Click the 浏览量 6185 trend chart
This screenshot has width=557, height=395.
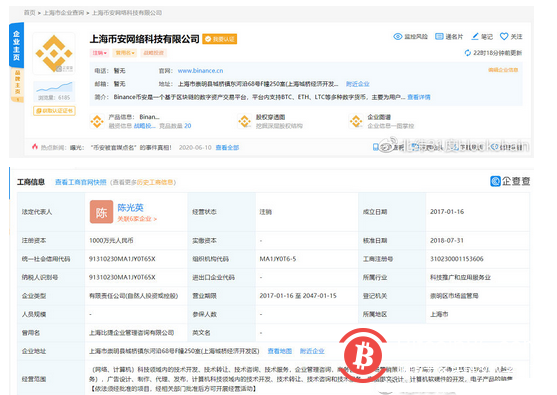coord(54,91)
